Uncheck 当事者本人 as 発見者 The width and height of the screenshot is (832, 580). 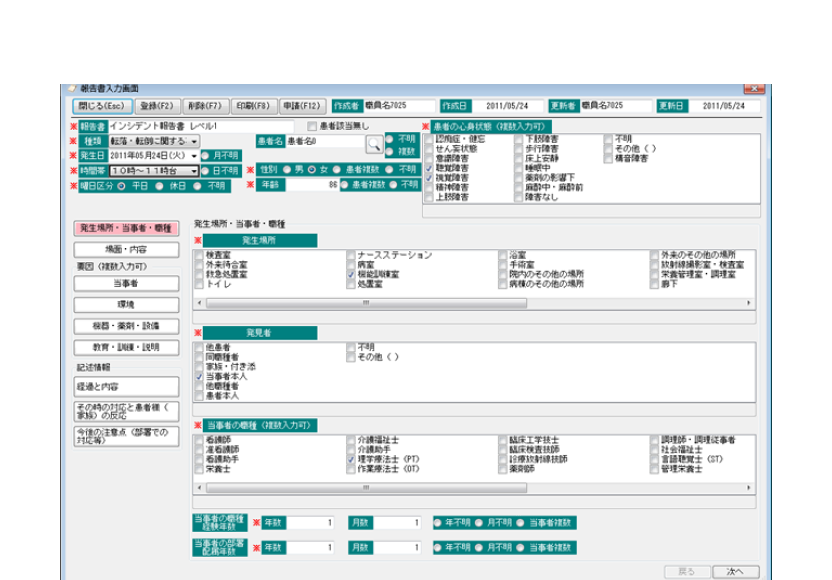point(200,377)
